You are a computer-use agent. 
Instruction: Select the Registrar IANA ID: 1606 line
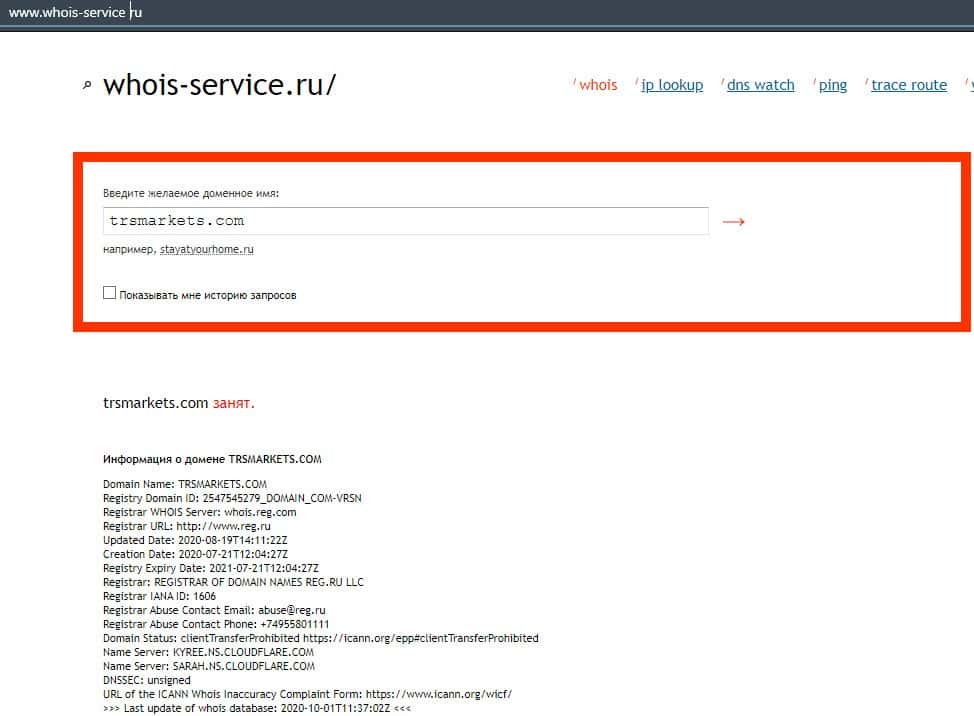160,596
